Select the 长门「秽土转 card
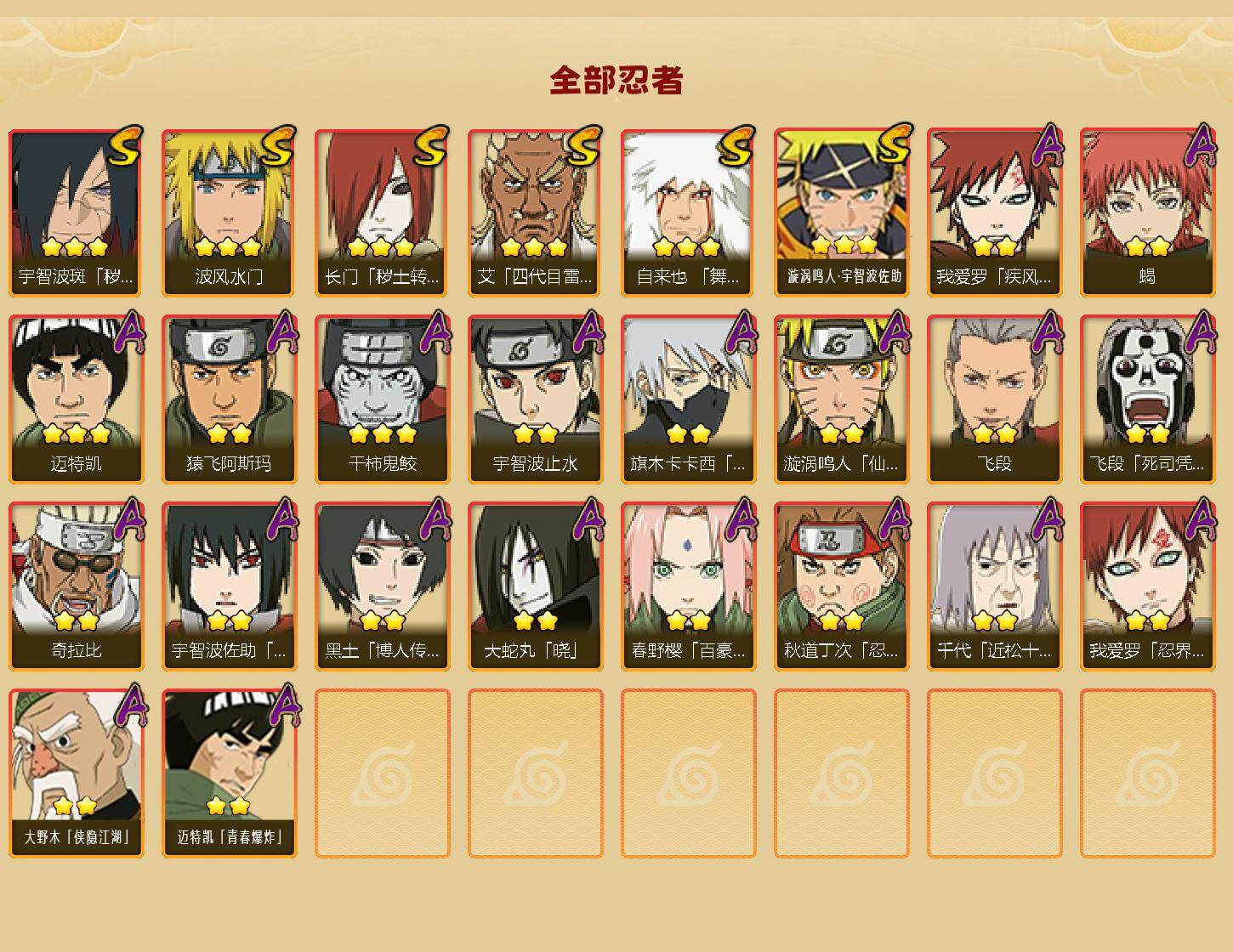 click(382, 212)
